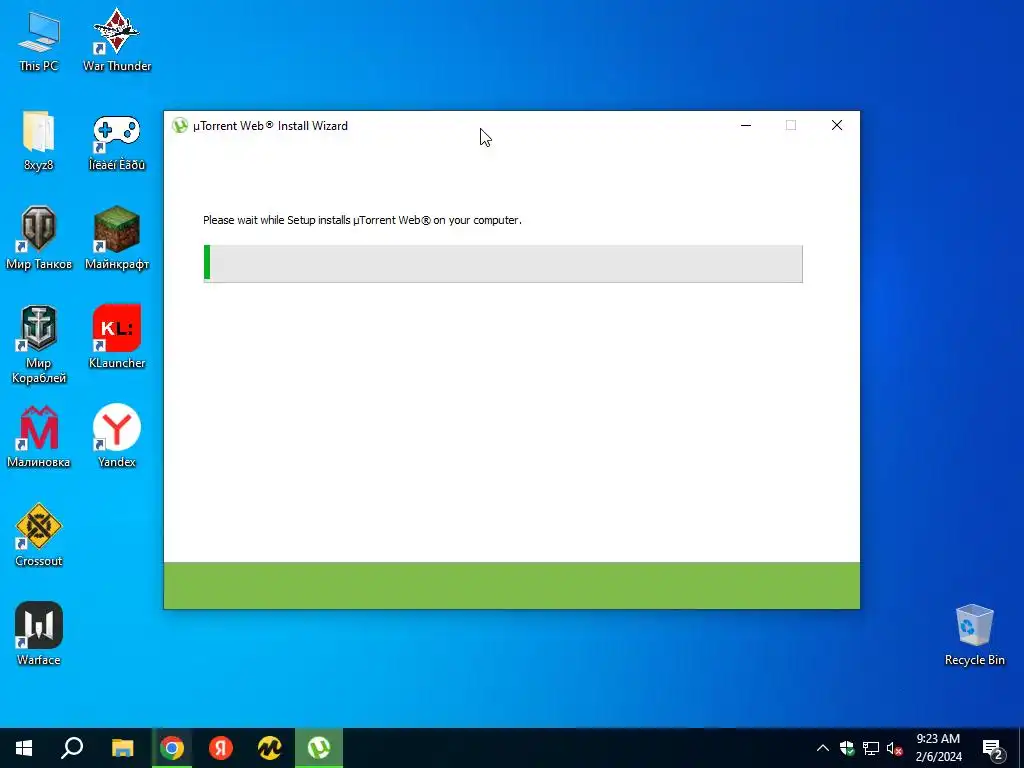The width and height of the screenshot is (1024, 768).
Task: Click the muted volume tray icon
Action: pos(894,748)
